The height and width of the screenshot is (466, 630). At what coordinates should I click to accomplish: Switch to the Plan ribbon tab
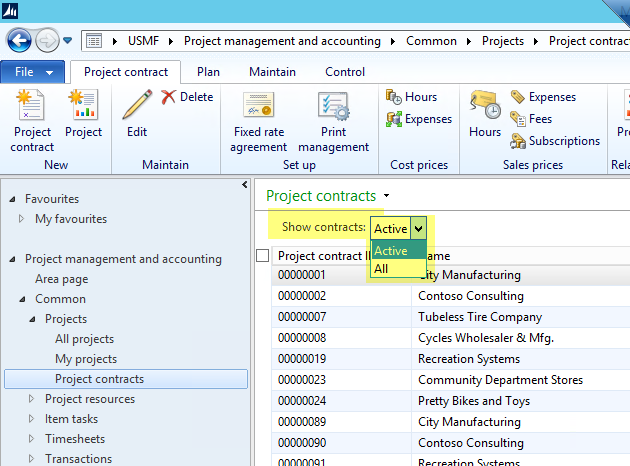click(208, 72)
